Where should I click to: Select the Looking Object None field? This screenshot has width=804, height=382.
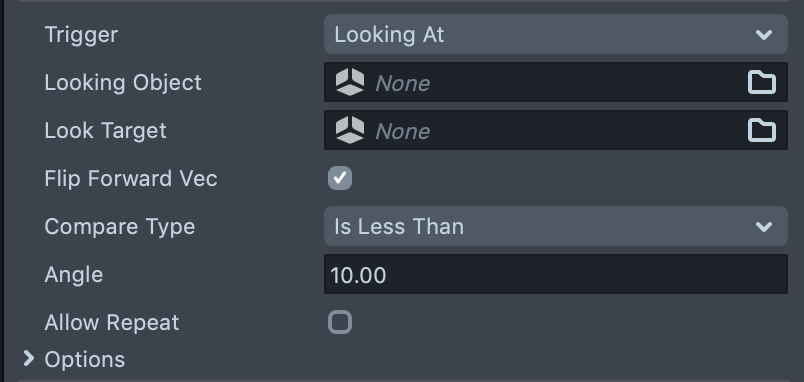[556, 82]
